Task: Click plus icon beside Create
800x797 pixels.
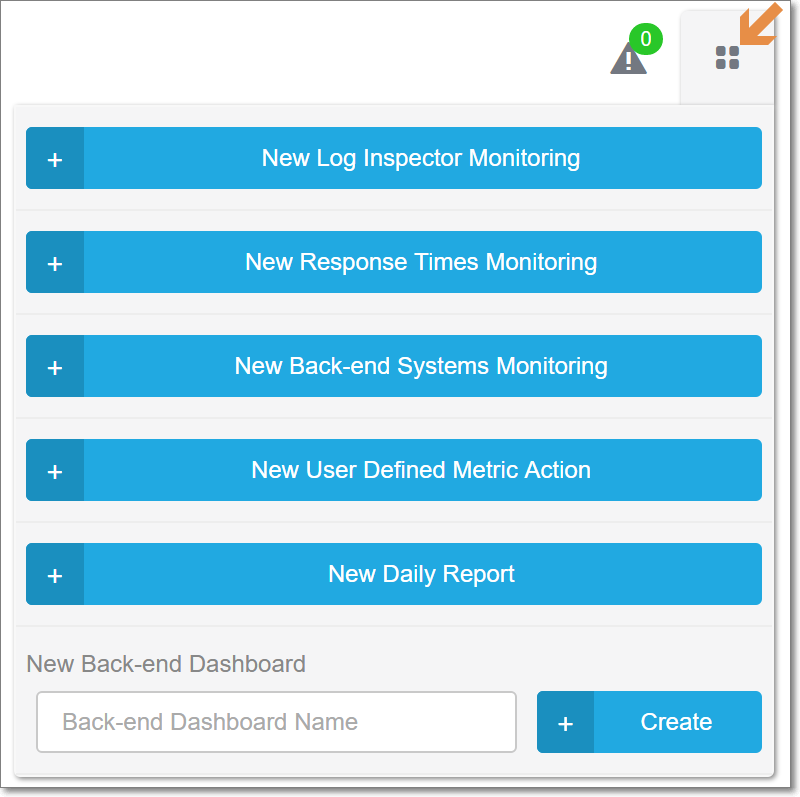Action: tap(565, 723)
